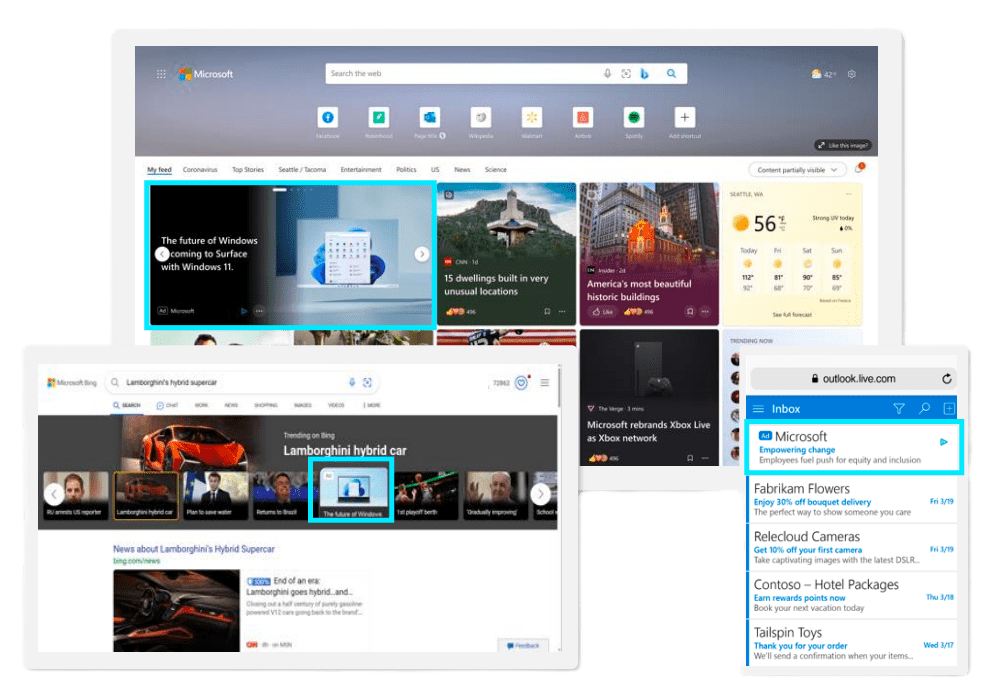The height and width of the screenshot is (696, 986).
Task: Open News about Lamborghini's Hybrid Supercar link
Action: pyautogui.click(x=194, y=549)
